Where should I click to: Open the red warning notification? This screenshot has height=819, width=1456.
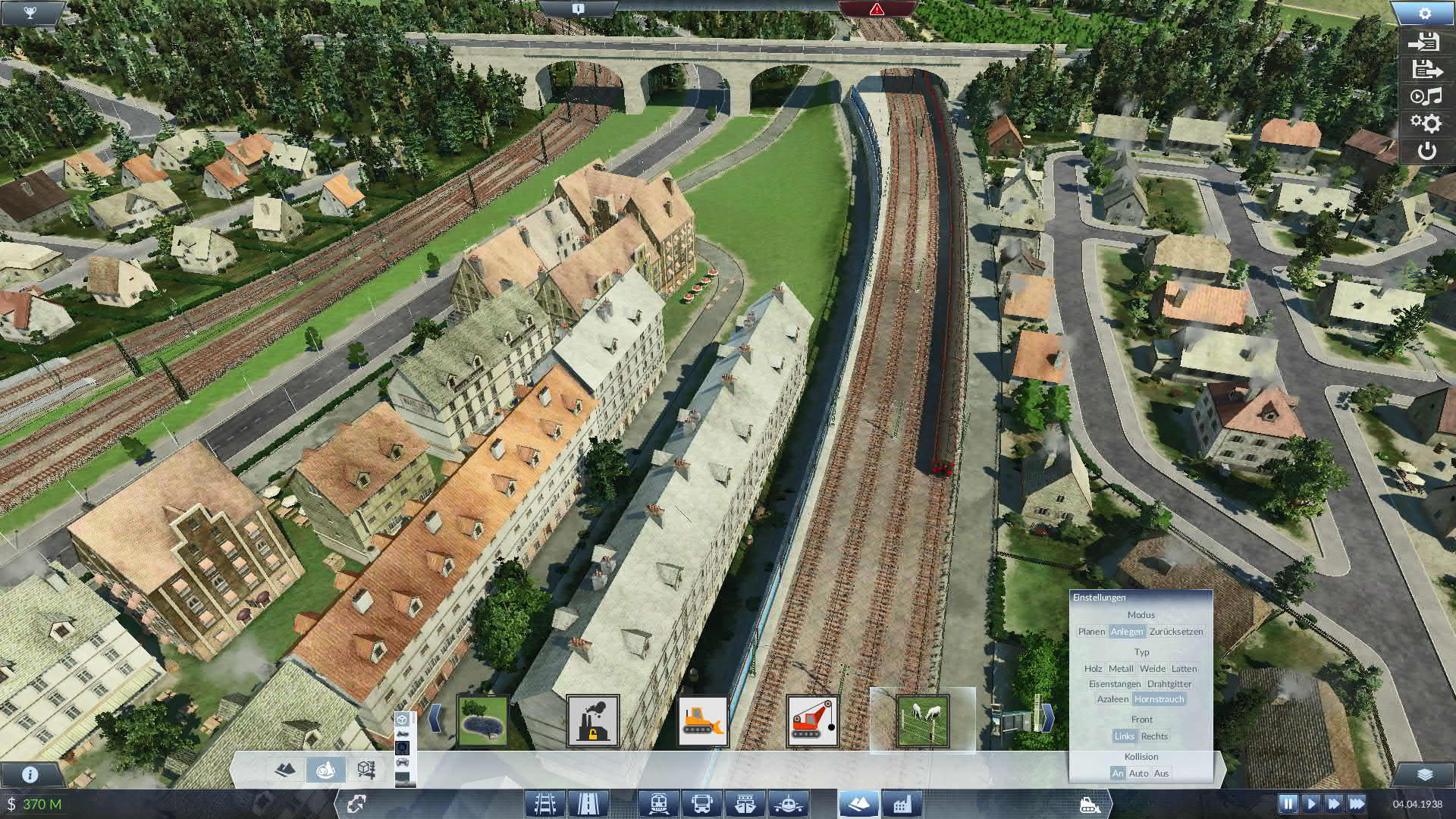coord(877,9)
